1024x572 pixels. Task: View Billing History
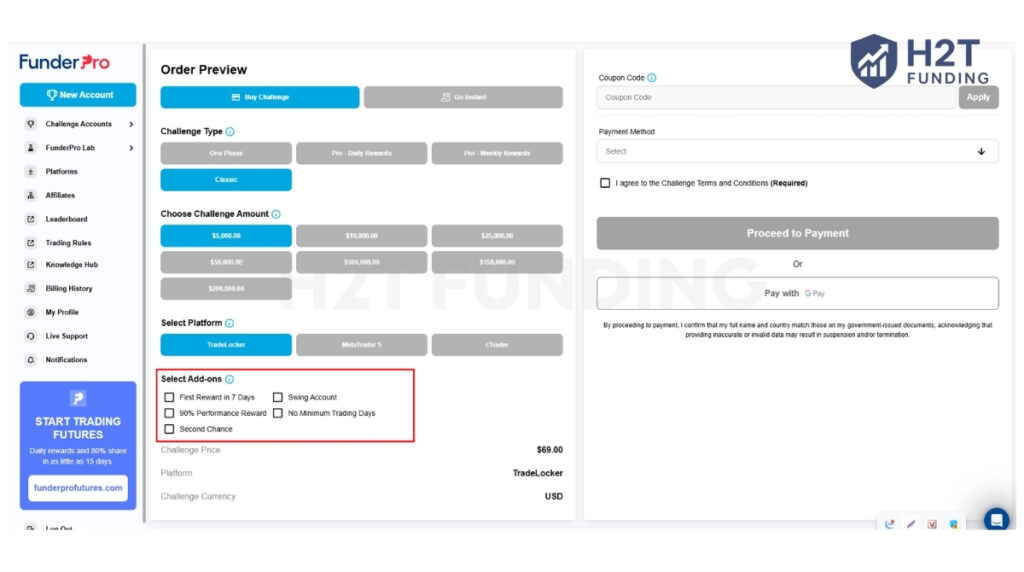click(x=69, y=289)
